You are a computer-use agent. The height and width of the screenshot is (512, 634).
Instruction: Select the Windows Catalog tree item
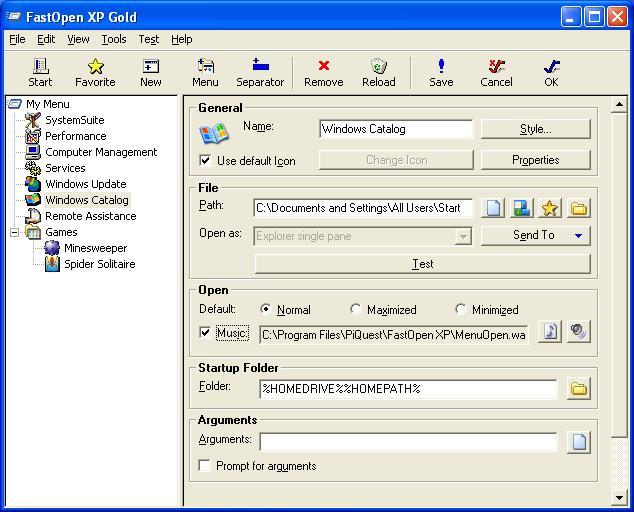coord(87,200)
